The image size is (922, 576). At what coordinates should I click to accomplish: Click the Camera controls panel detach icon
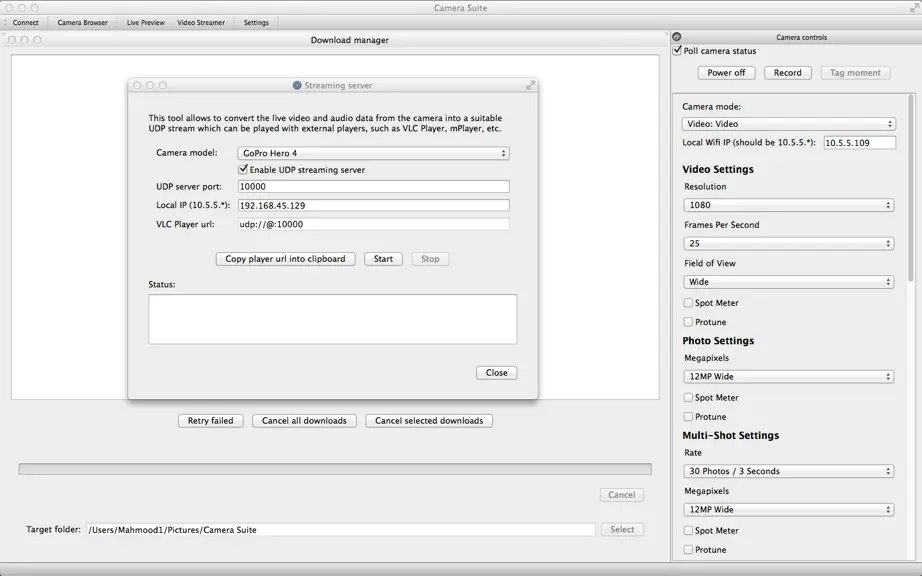click(x=677, y=37)
